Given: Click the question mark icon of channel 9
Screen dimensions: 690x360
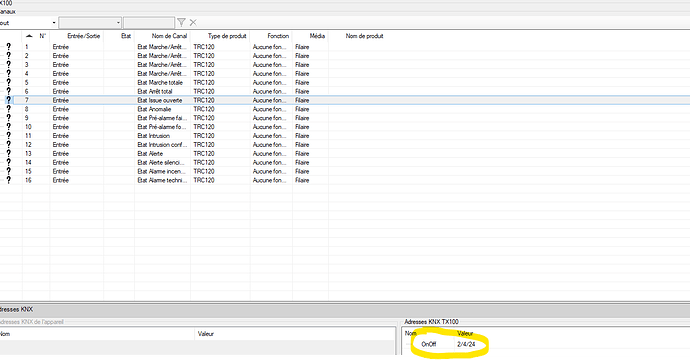Looking at the screenshot, I should coord(8,118).
